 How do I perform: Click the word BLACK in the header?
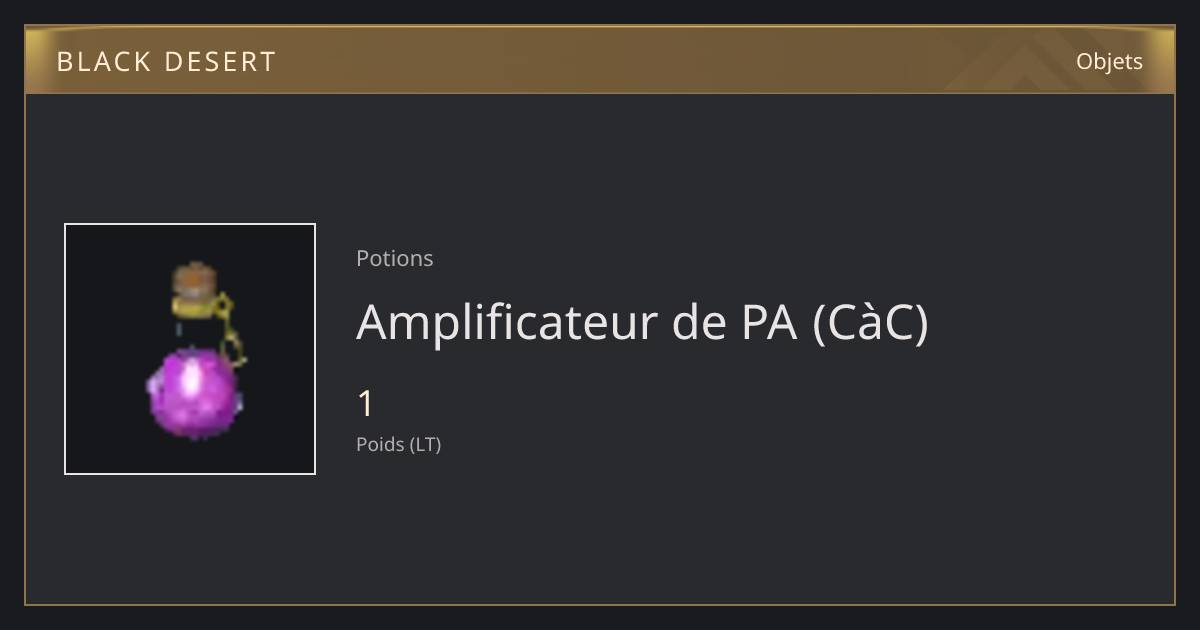103,61
